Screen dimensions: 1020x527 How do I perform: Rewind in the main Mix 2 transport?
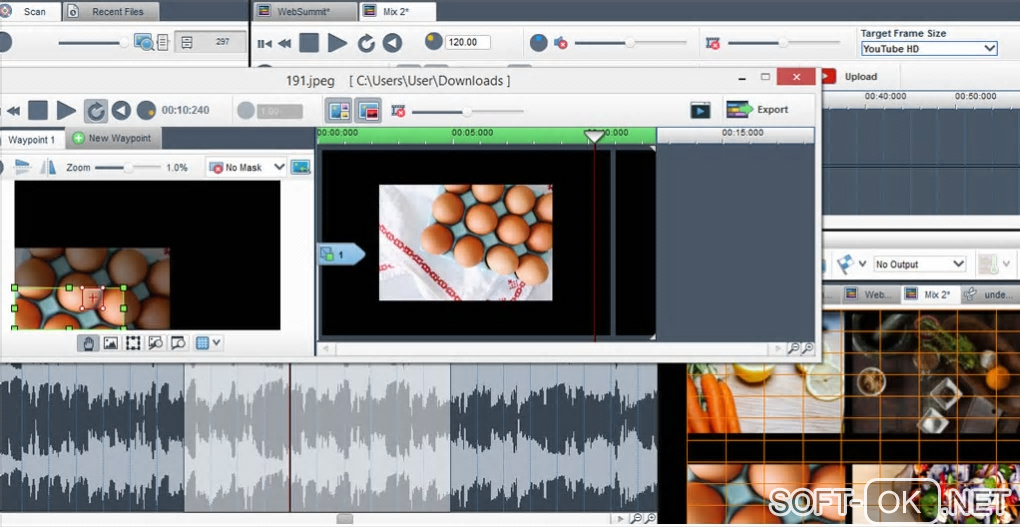coord(284,44)
